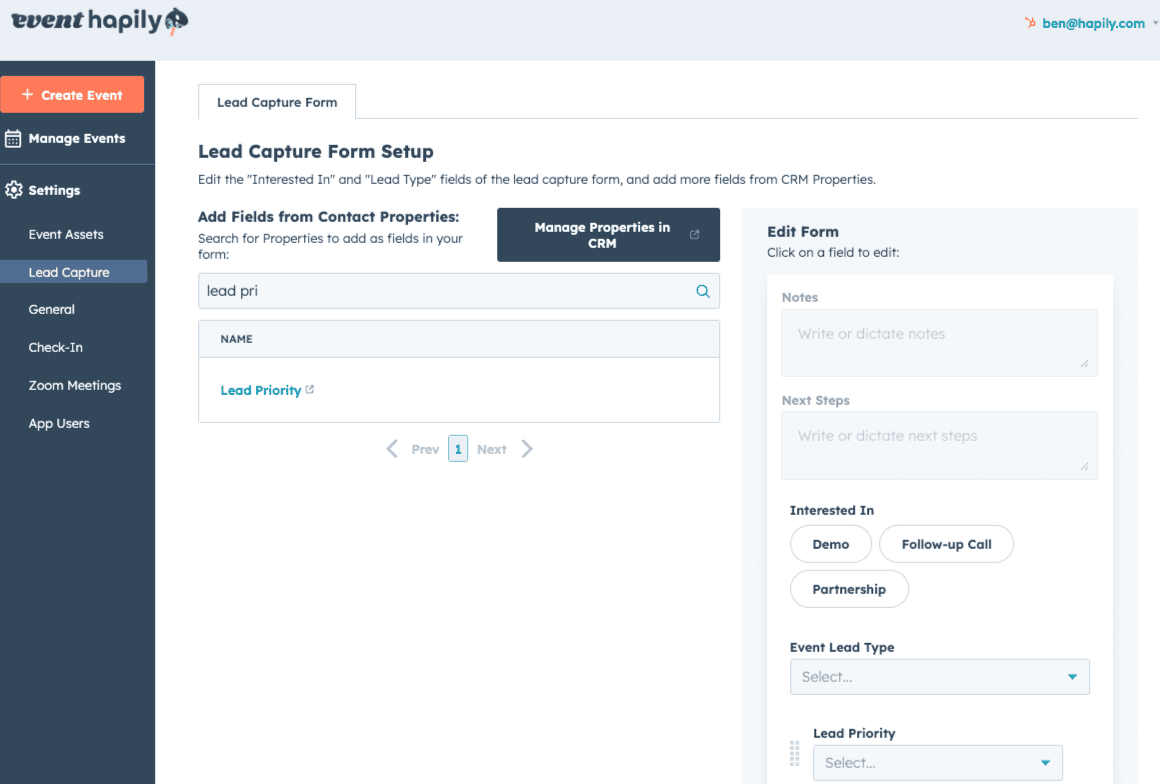Image resolution: width=1160 pixels, height=784 pixels.
Task: Expand the Lead Priority select dropdown
Action: click(x=937, y=763)
